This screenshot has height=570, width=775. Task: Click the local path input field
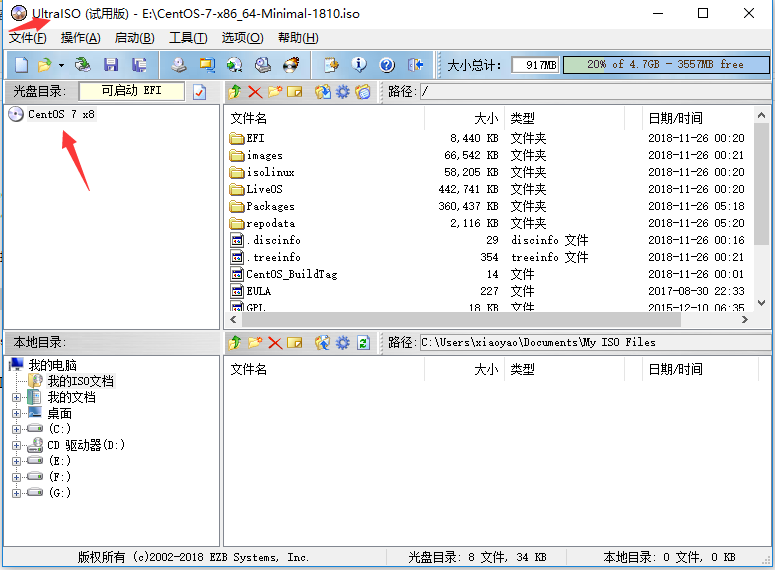coord(595,343)
